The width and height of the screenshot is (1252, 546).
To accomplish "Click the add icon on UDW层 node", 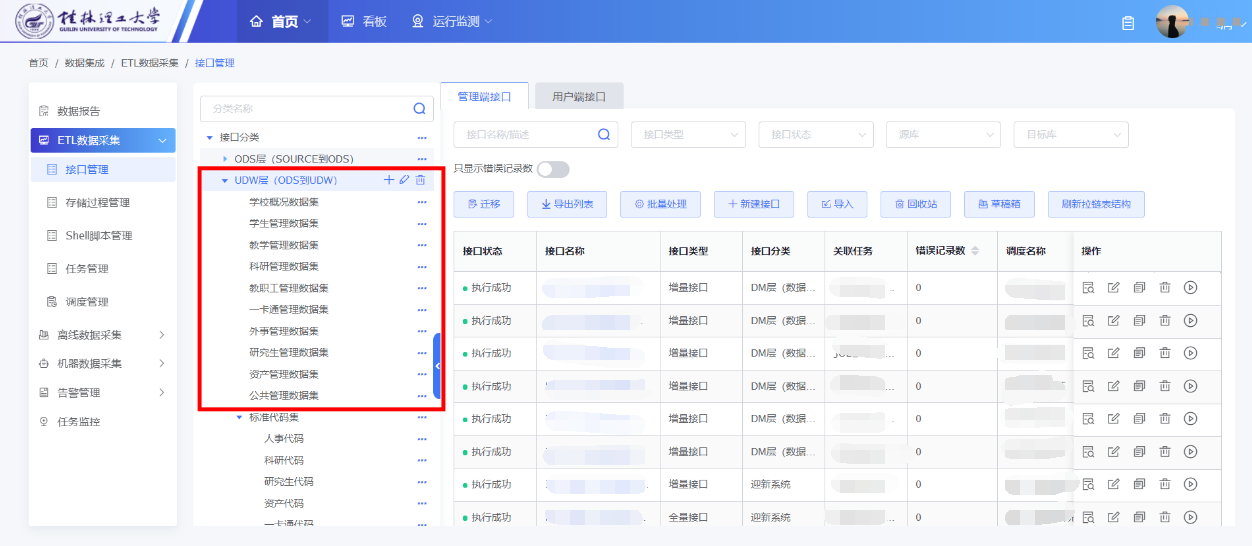I will pyautogui.click(x=389, y=180).
